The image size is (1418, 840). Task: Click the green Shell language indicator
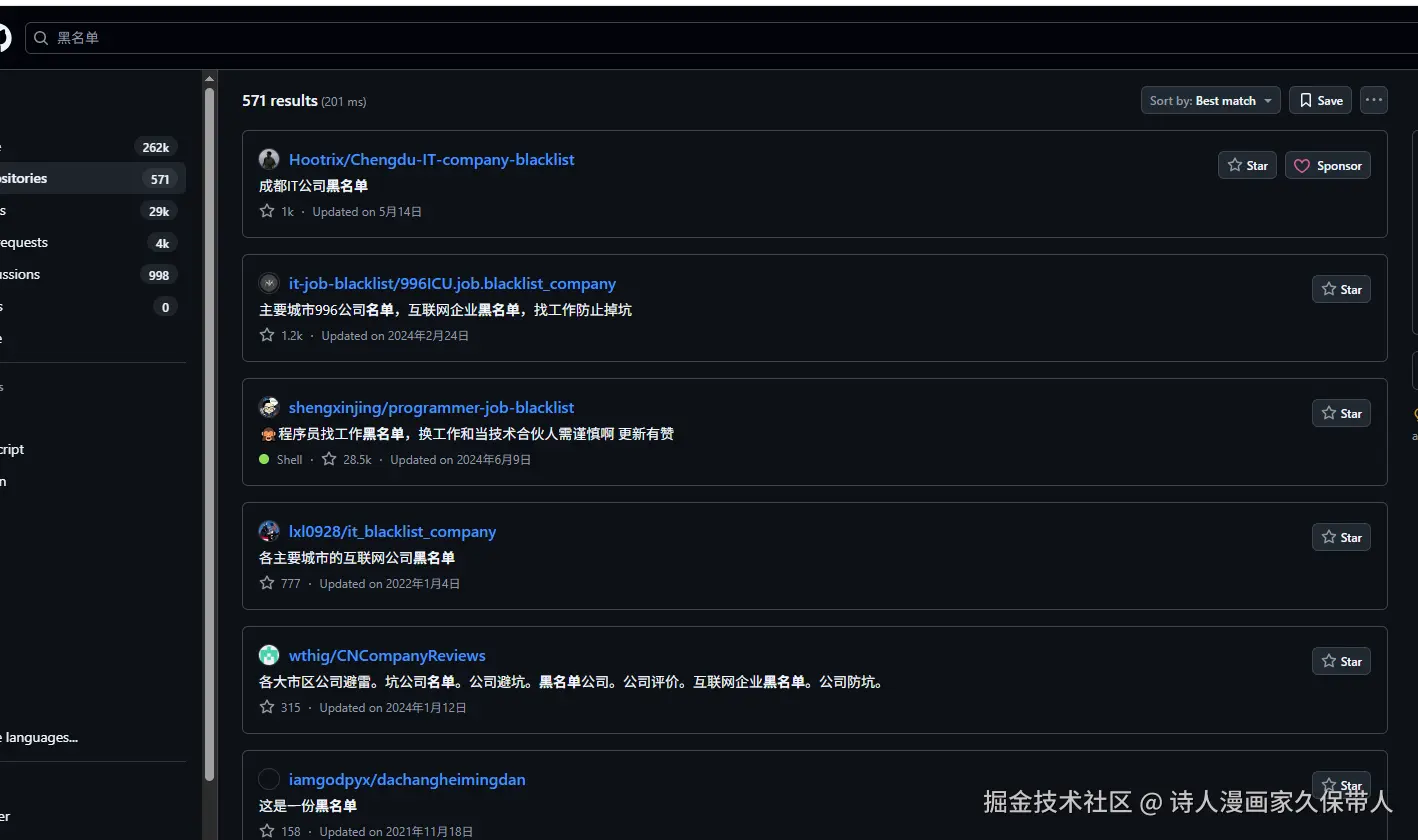point(262,459)
